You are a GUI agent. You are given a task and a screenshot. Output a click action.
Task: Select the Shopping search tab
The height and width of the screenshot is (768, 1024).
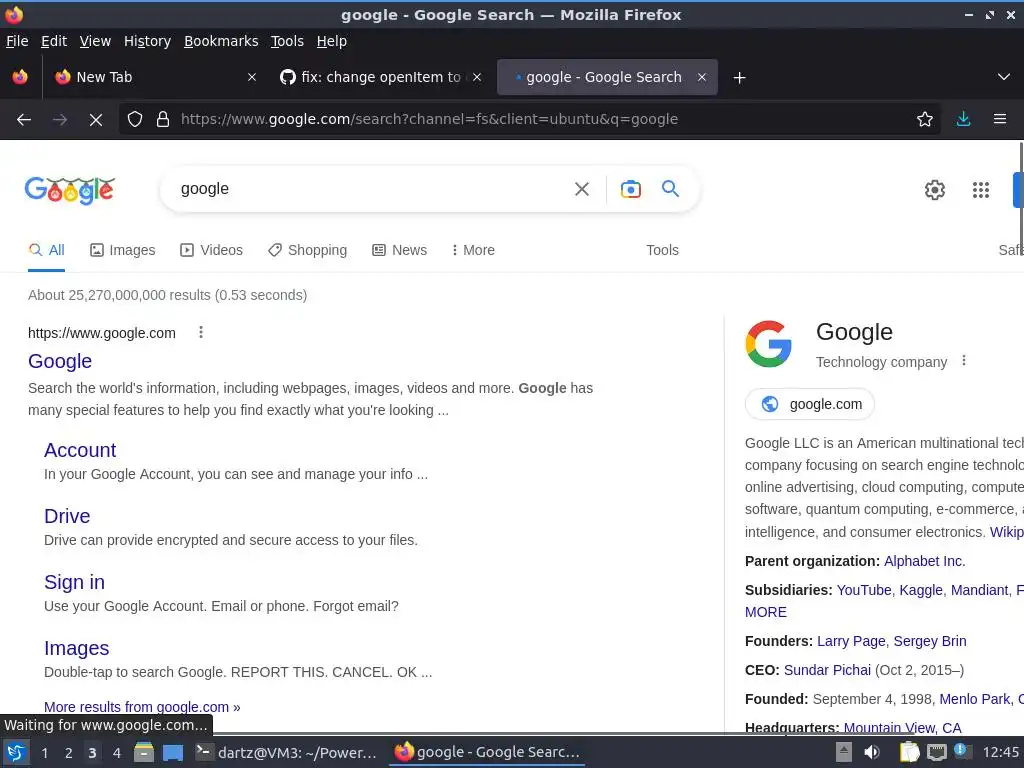click(x=308, y=250)
